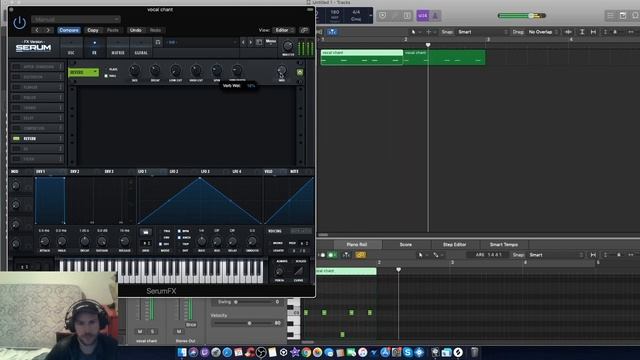
Task: Select the next Serum preset arrow
Action: [251, 42]
